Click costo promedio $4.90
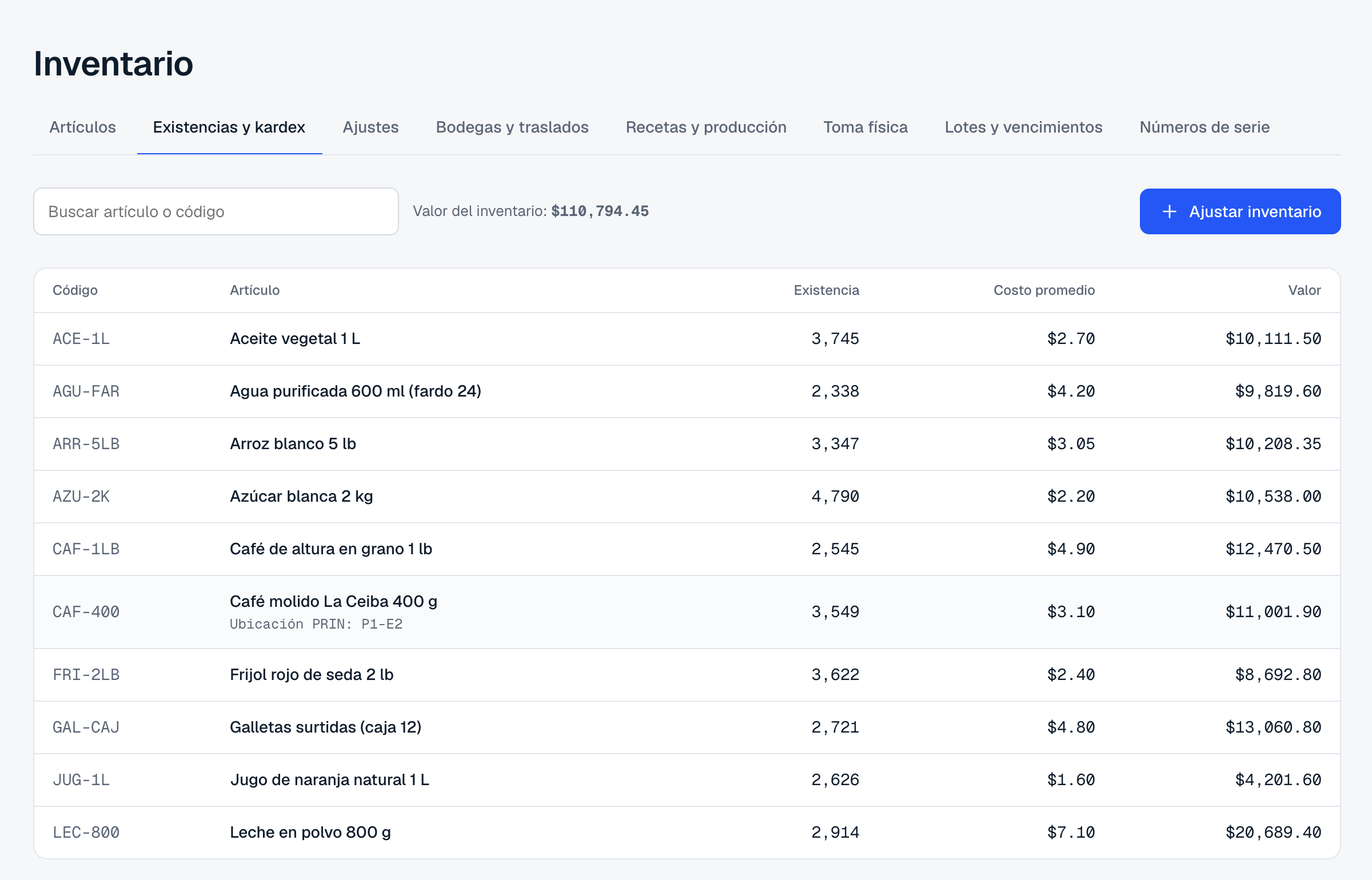This screenshot has width=1372, height=880. pyautogui.click(x=1071, y=549)
